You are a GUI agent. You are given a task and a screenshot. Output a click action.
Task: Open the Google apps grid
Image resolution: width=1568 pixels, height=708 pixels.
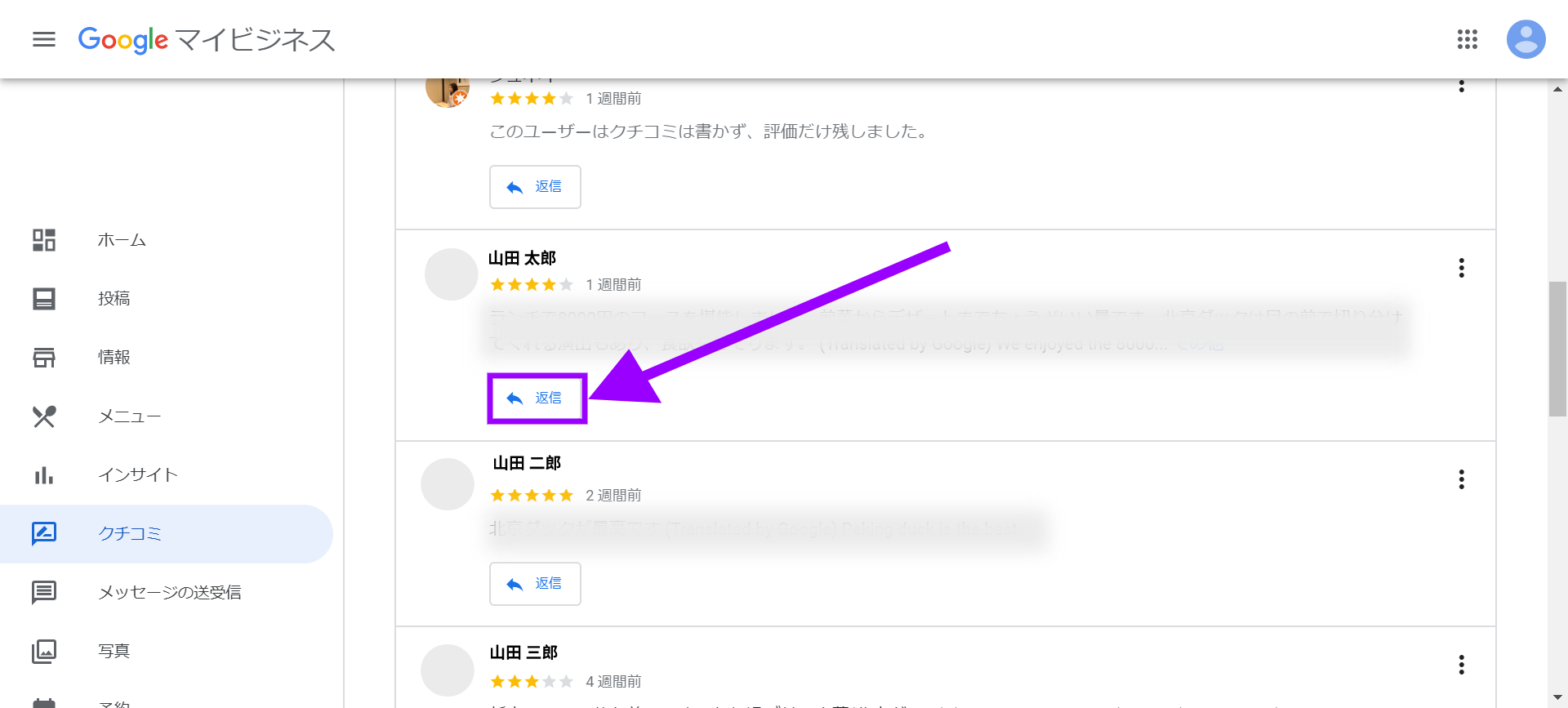[1467, 39]
